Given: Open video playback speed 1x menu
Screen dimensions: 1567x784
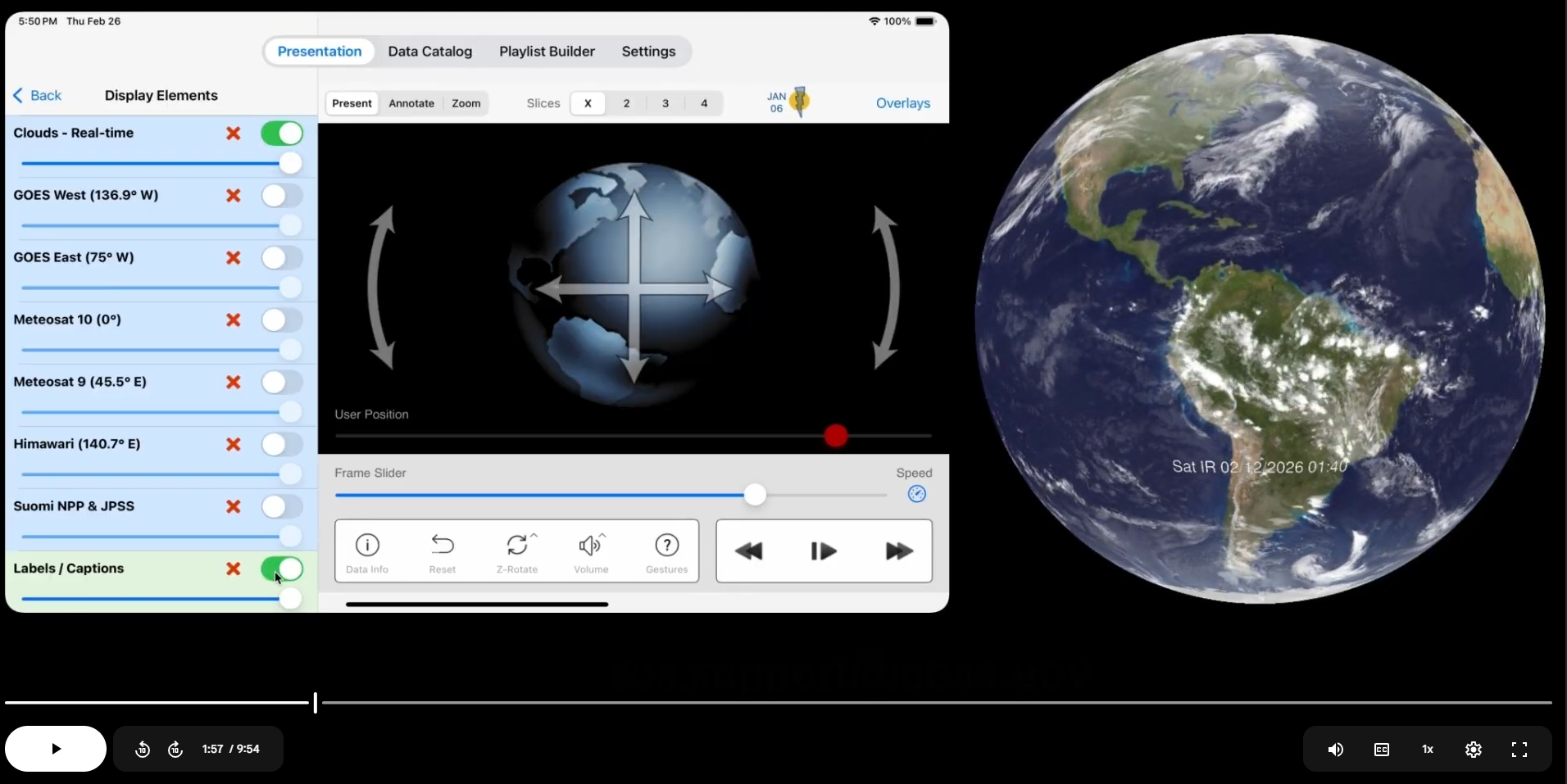Looking at the screenshot, I should pyautogui.click(x=1428, y=749).
